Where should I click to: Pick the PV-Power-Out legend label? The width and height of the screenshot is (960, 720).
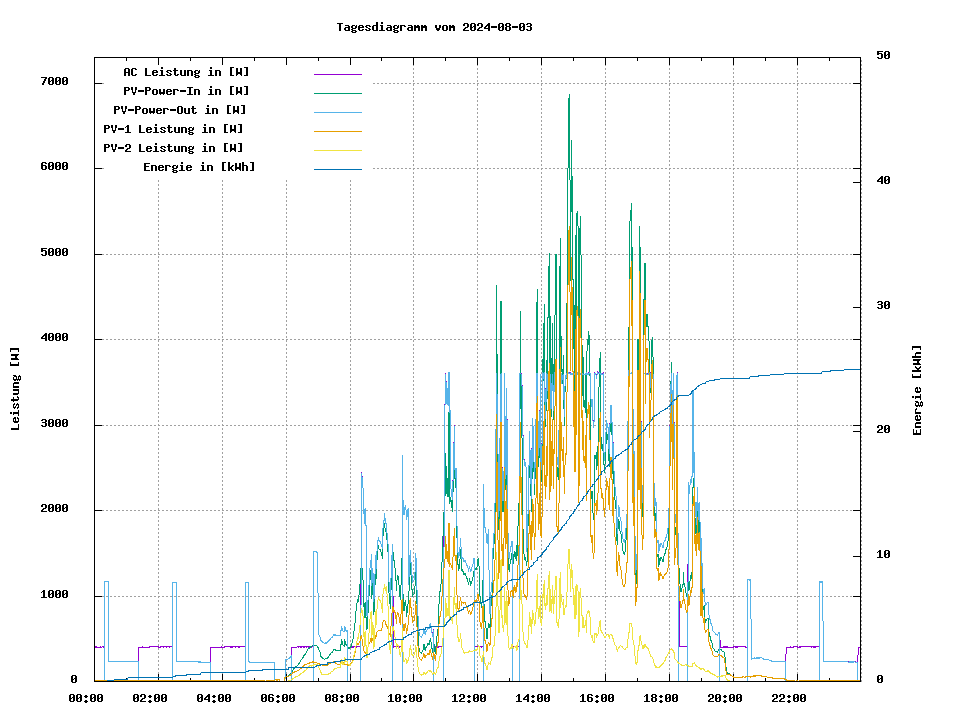tap(180, 110)
